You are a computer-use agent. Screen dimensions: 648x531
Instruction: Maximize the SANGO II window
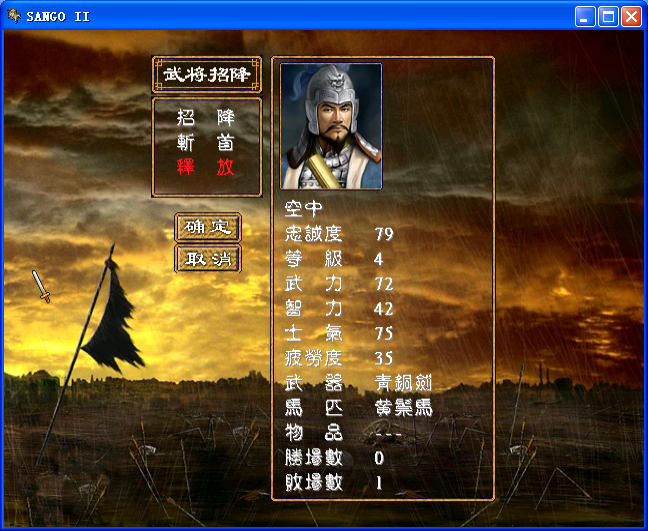click(608, 17)
